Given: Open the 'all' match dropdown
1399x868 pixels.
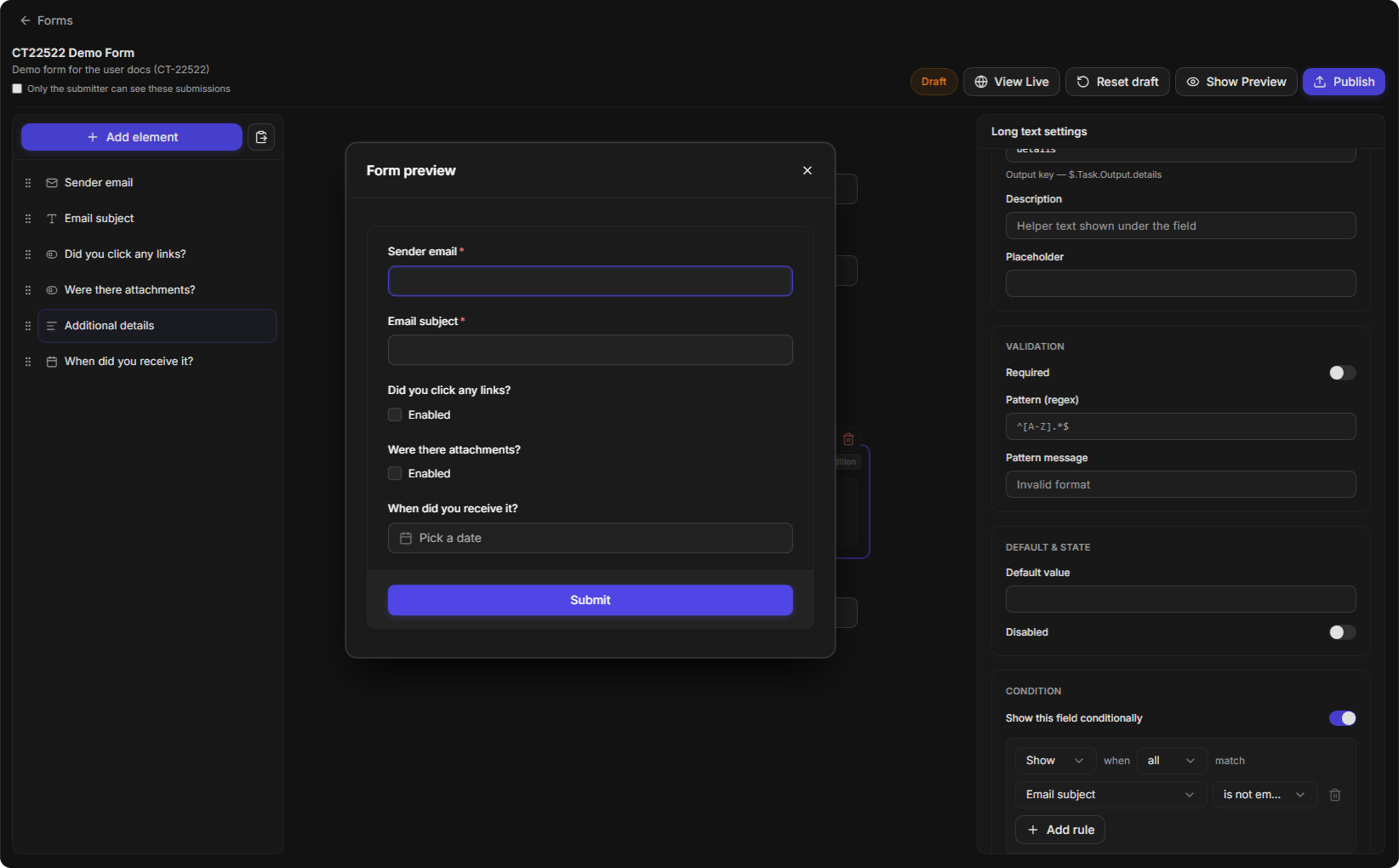Looking at the screenshot, I should coord(1172,761).
